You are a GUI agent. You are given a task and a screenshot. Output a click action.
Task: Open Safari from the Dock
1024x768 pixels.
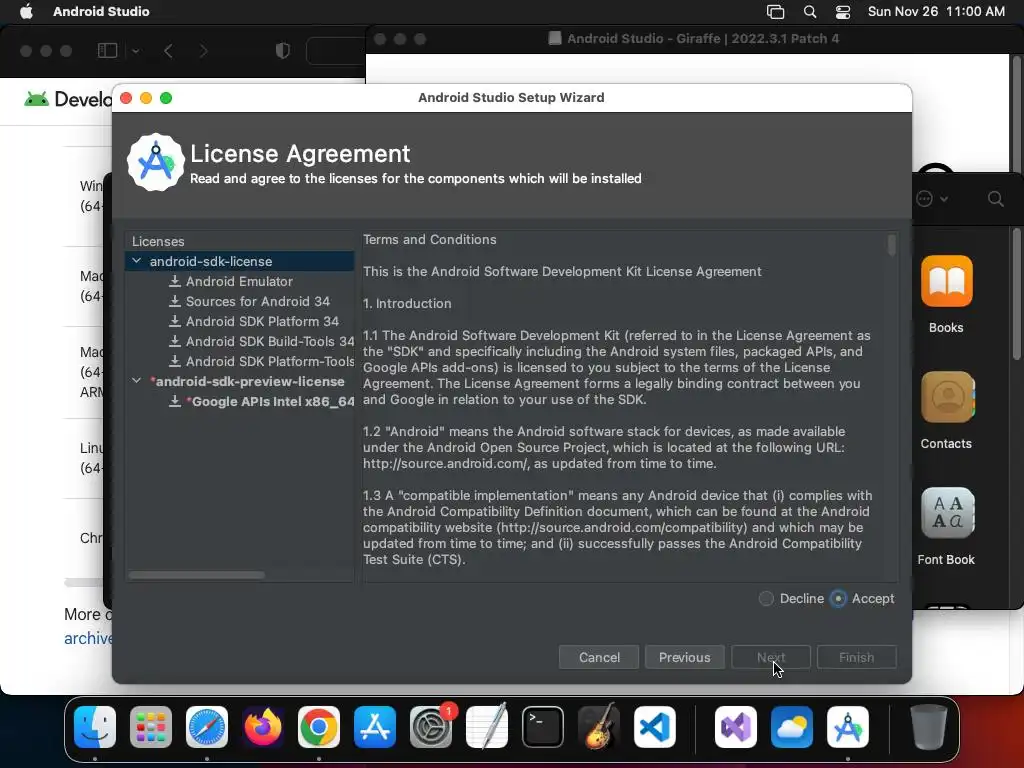[x=207, y=727]
